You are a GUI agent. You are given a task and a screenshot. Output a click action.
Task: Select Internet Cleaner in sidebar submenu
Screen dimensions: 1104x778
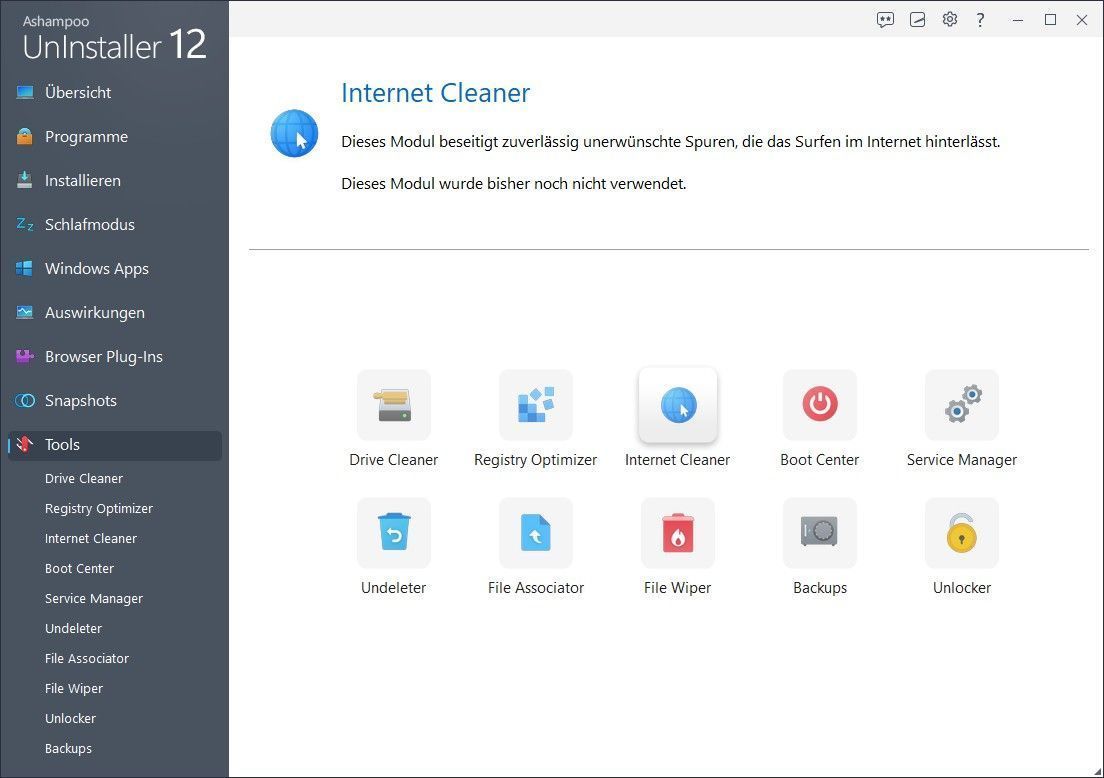tap(91, 539)
